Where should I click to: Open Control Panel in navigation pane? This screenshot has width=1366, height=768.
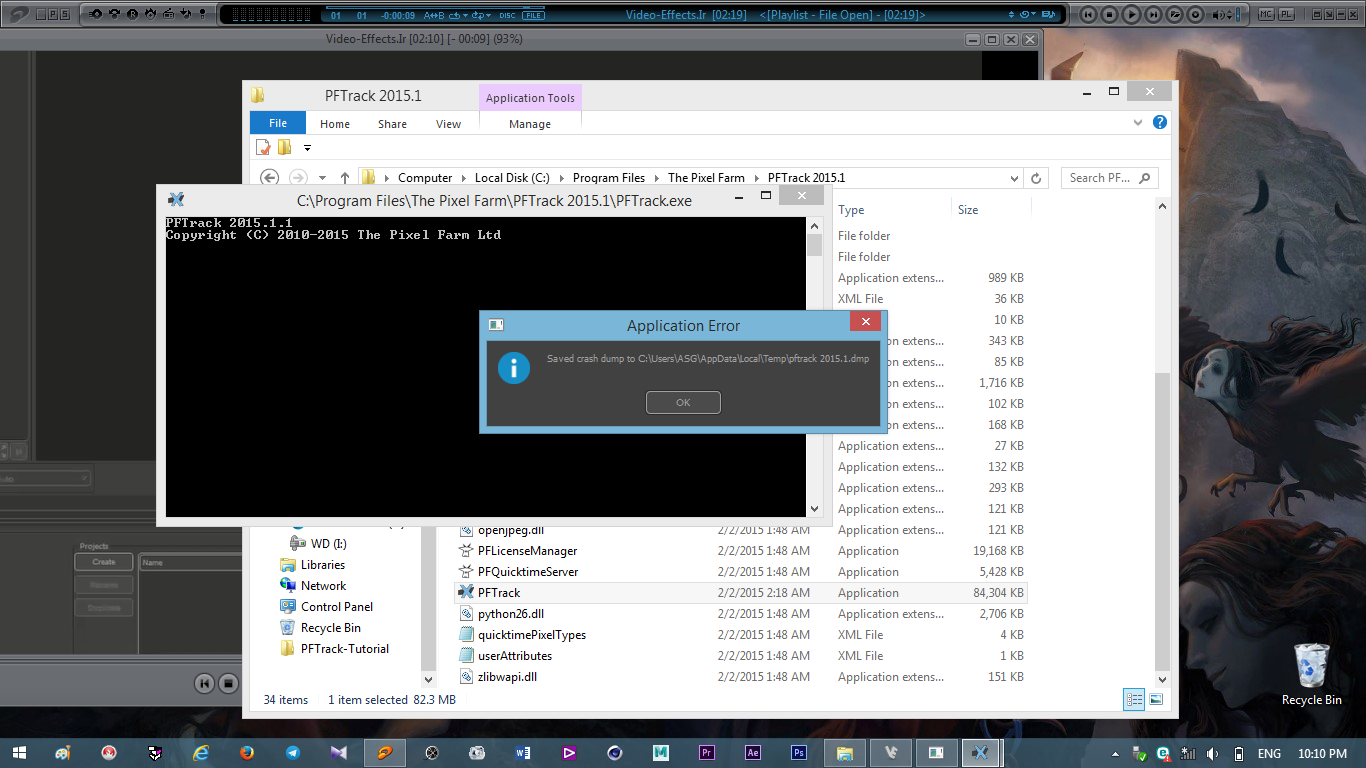(x=336, y=607)
